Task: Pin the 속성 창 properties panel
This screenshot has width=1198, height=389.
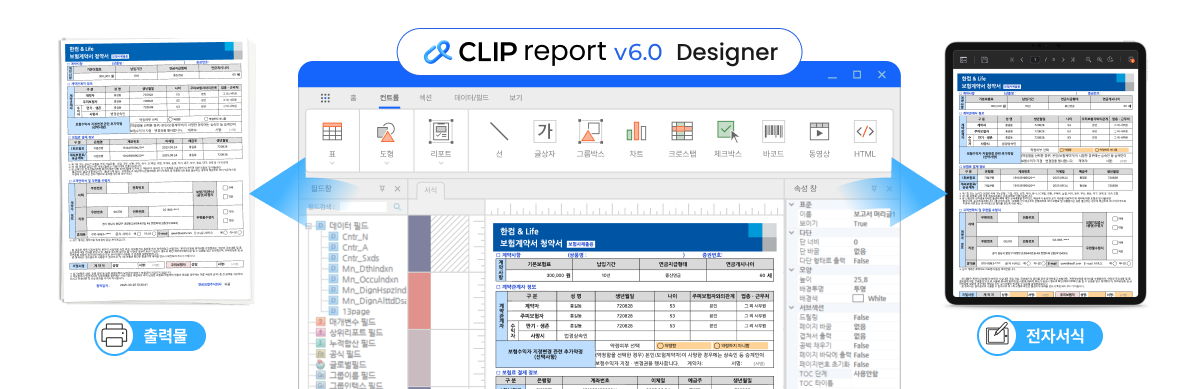Action: click(x=874, y=188)
